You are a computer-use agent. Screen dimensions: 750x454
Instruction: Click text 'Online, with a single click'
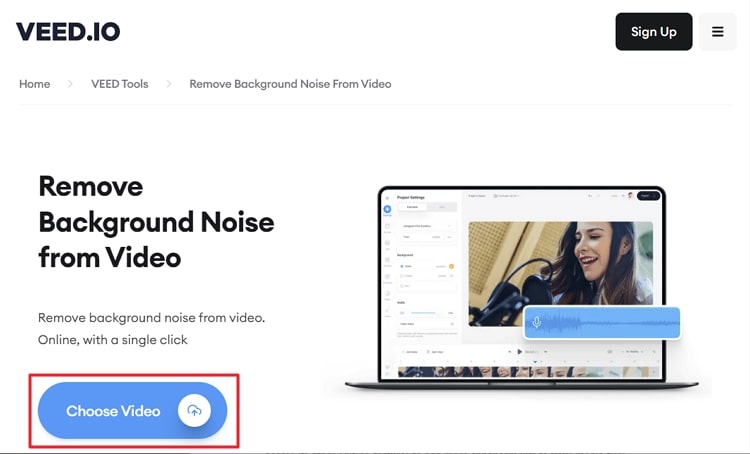(x=113, y=340)
